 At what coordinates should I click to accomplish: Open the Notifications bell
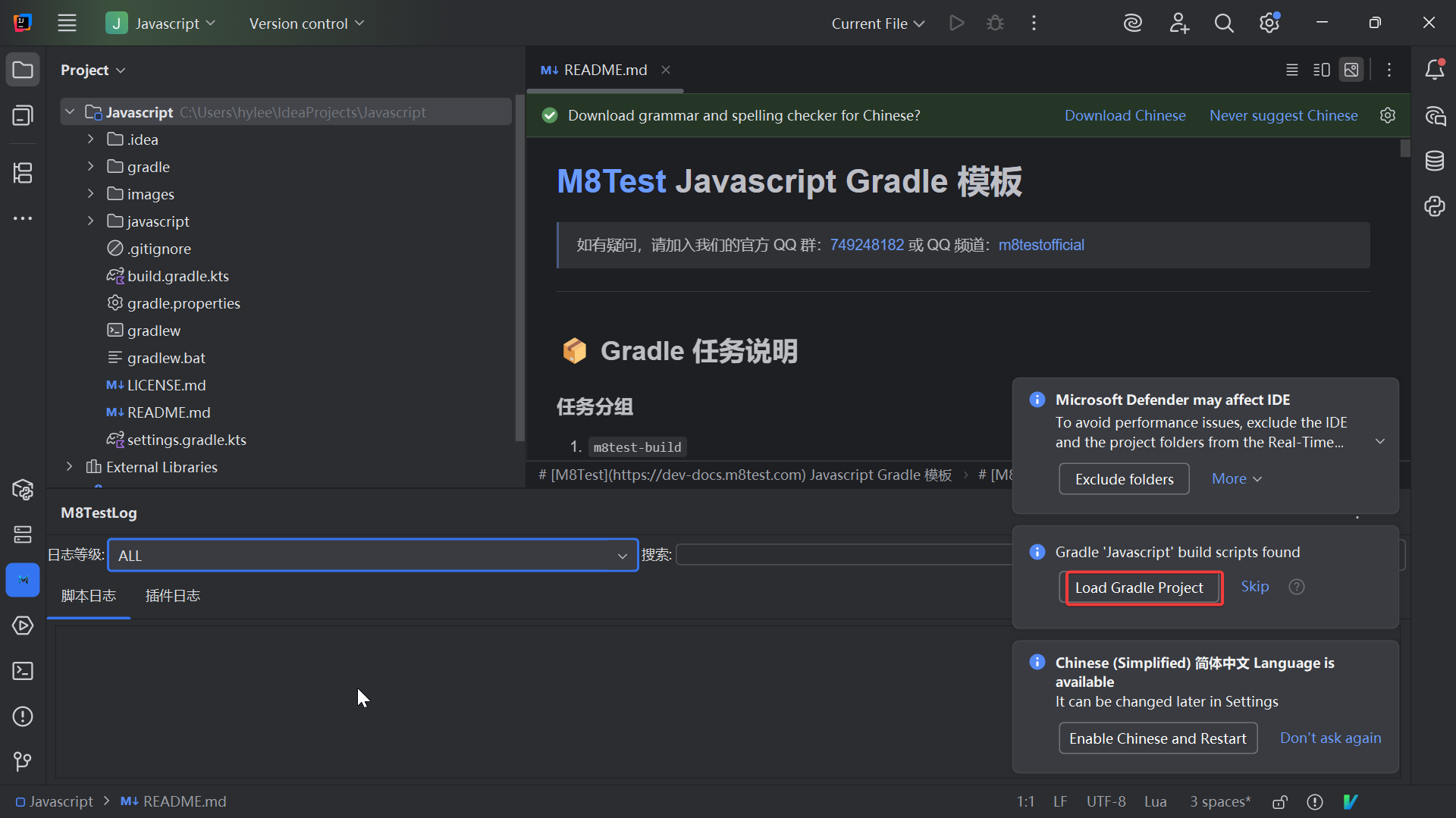[1434, 70]
